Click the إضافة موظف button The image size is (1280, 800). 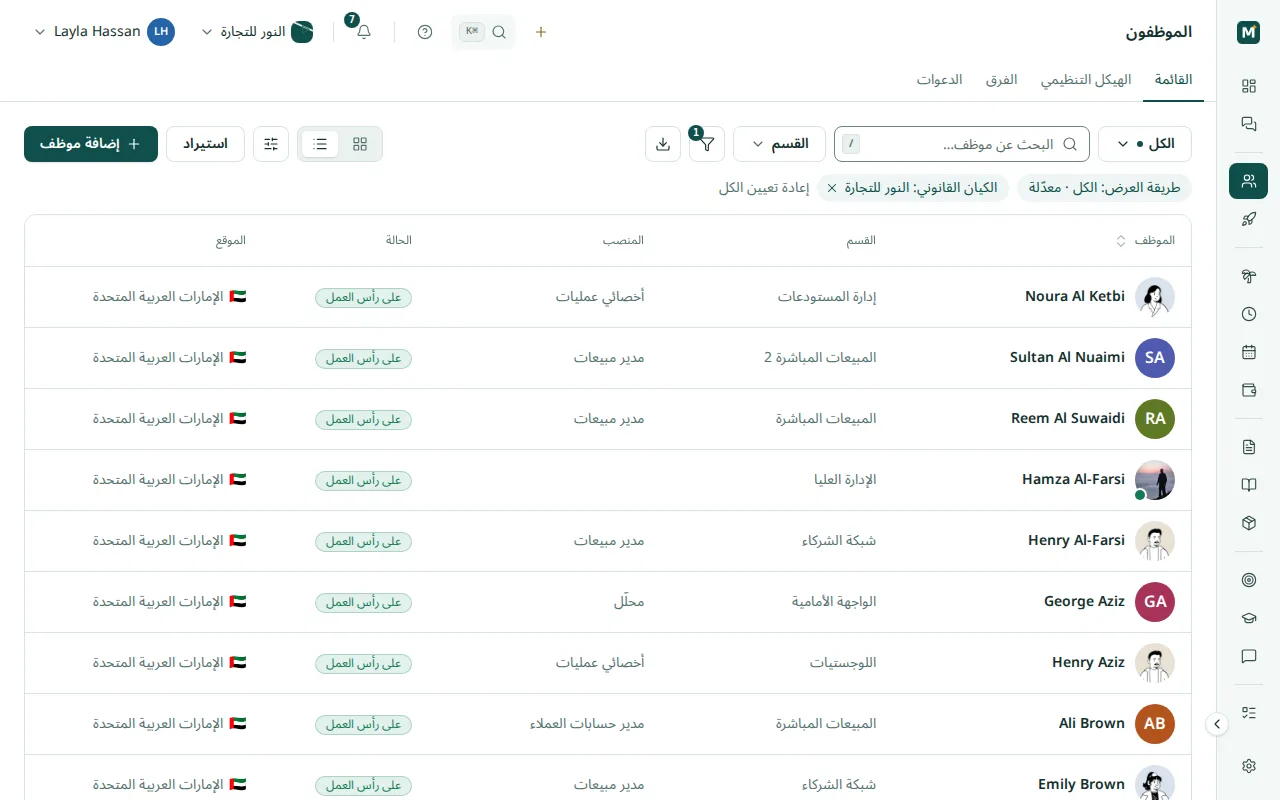coord(91,144)
